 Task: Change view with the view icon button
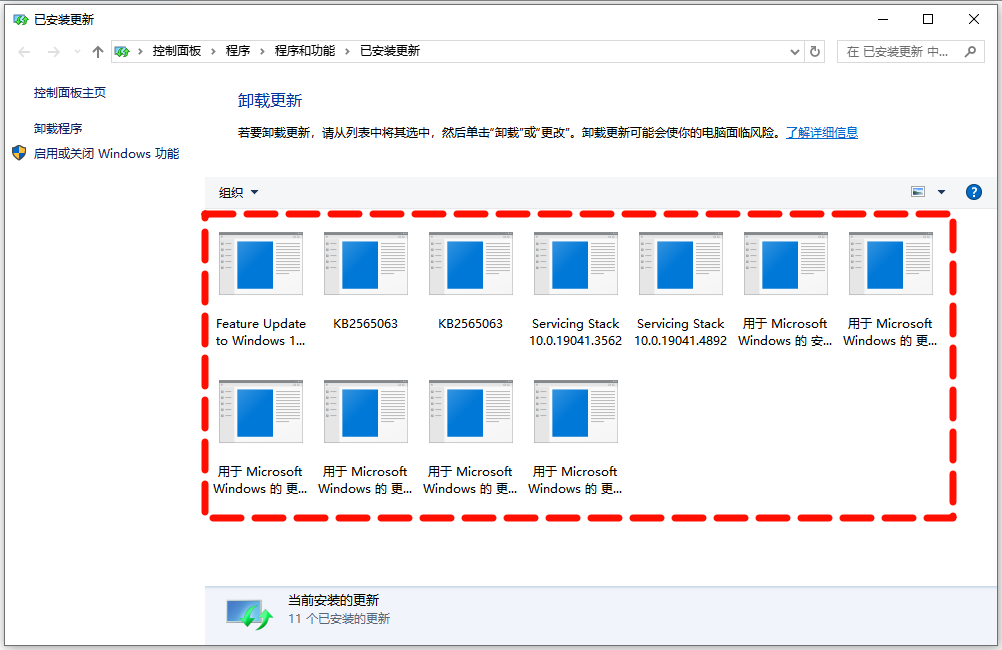pos(918,192)
